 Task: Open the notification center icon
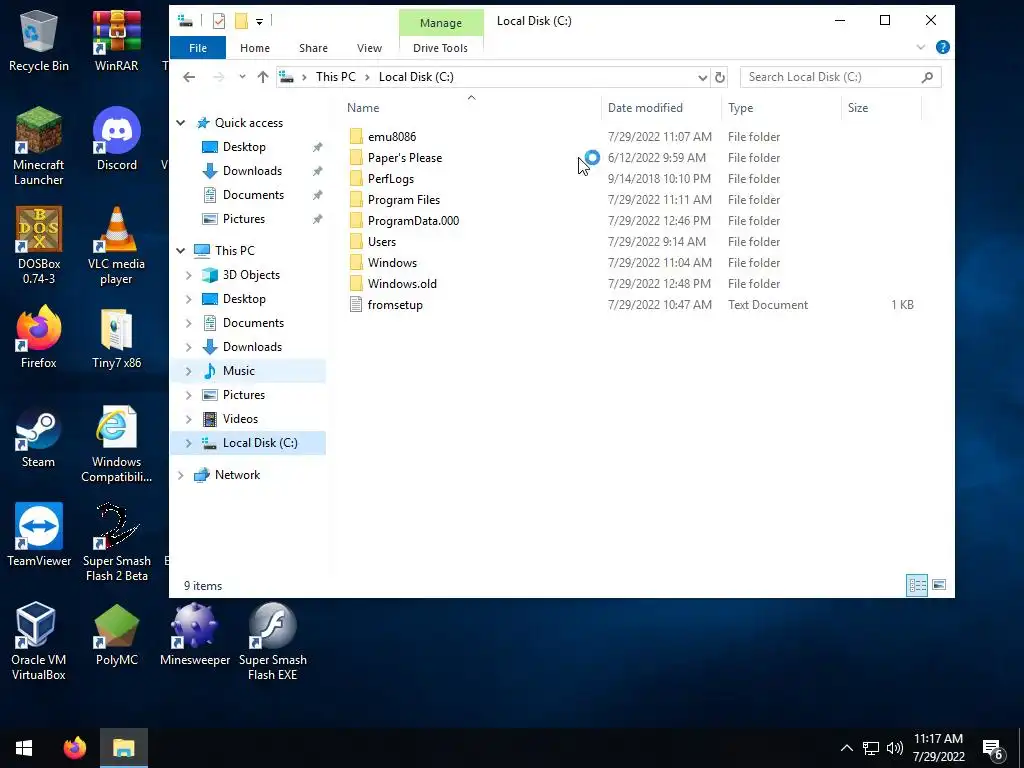tap(993, 748)
